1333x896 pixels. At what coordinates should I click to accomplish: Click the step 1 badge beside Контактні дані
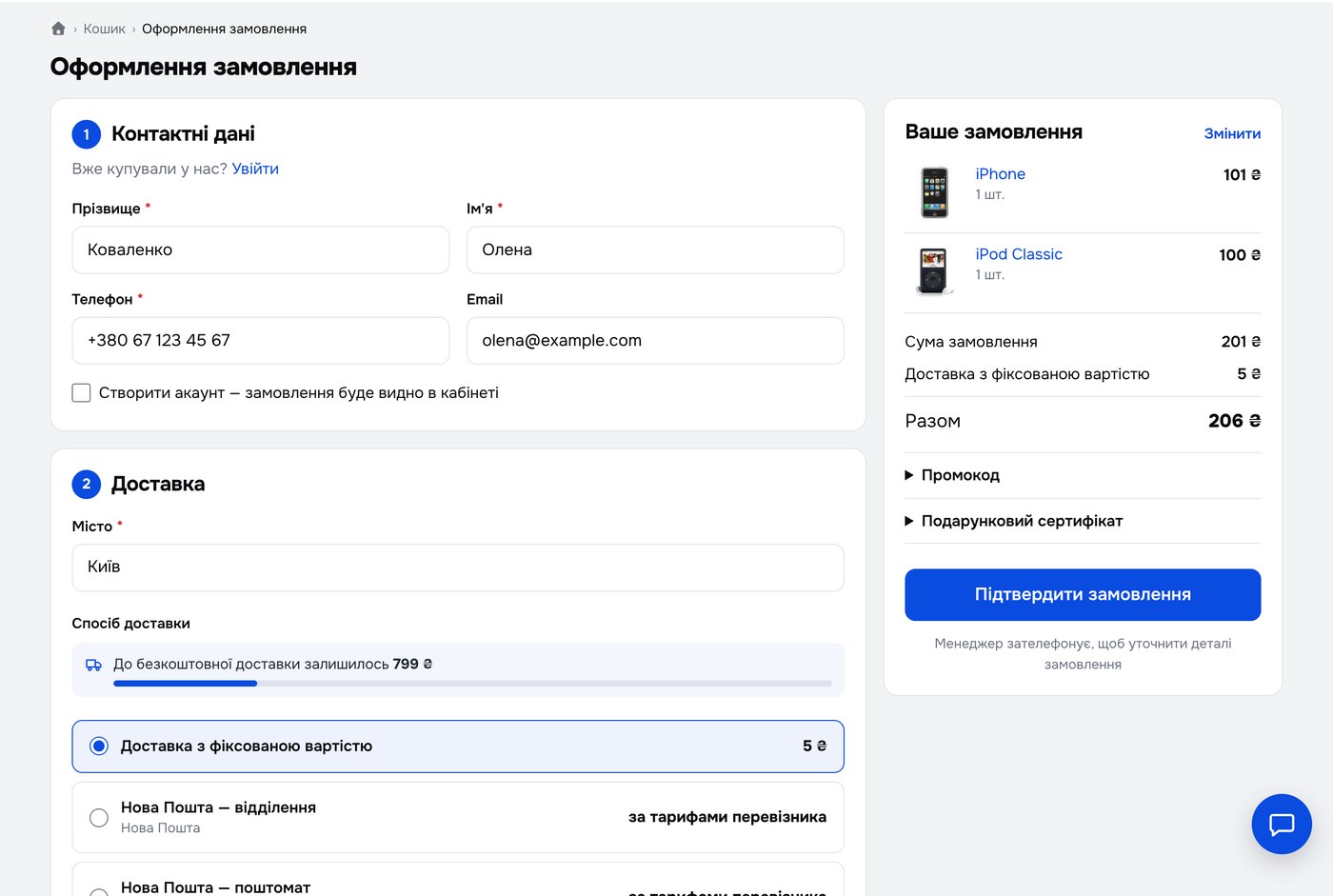(87, 134)
